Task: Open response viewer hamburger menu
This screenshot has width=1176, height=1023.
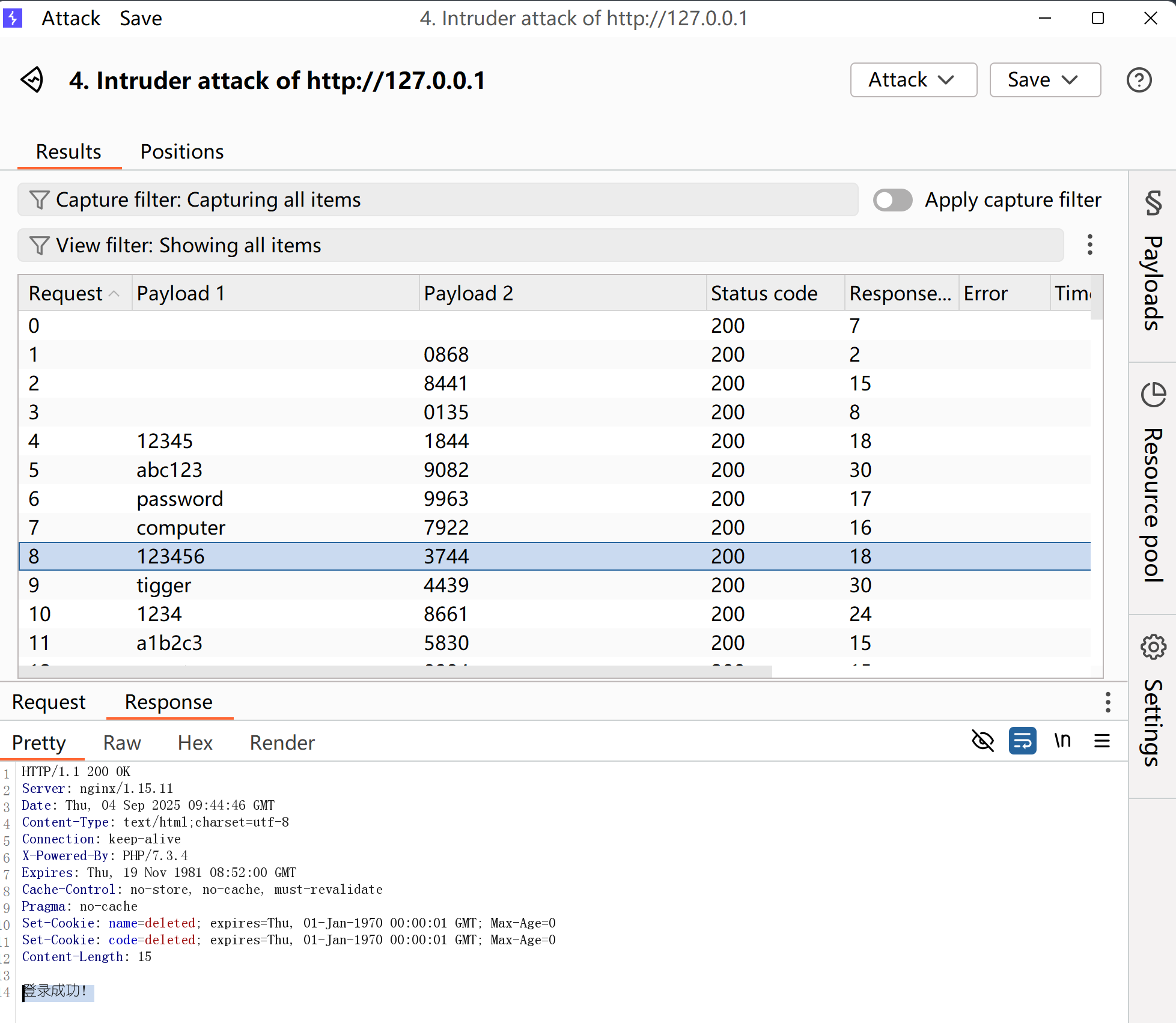Action: pos(1101,741)
